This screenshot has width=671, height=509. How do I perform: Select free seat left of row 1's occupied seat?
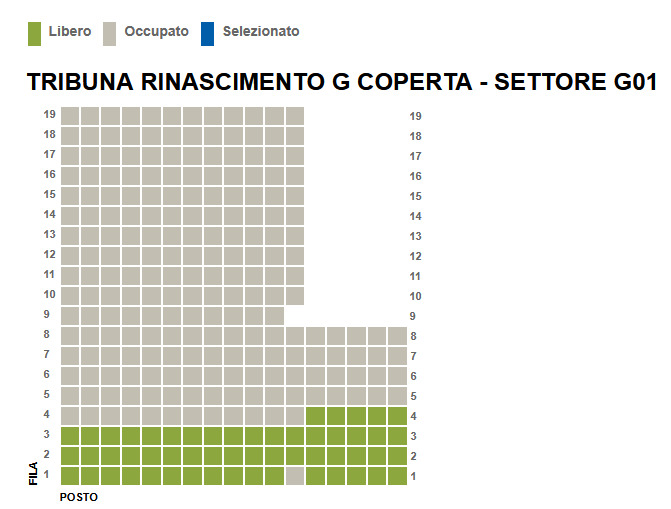click(x=274, y=476)
